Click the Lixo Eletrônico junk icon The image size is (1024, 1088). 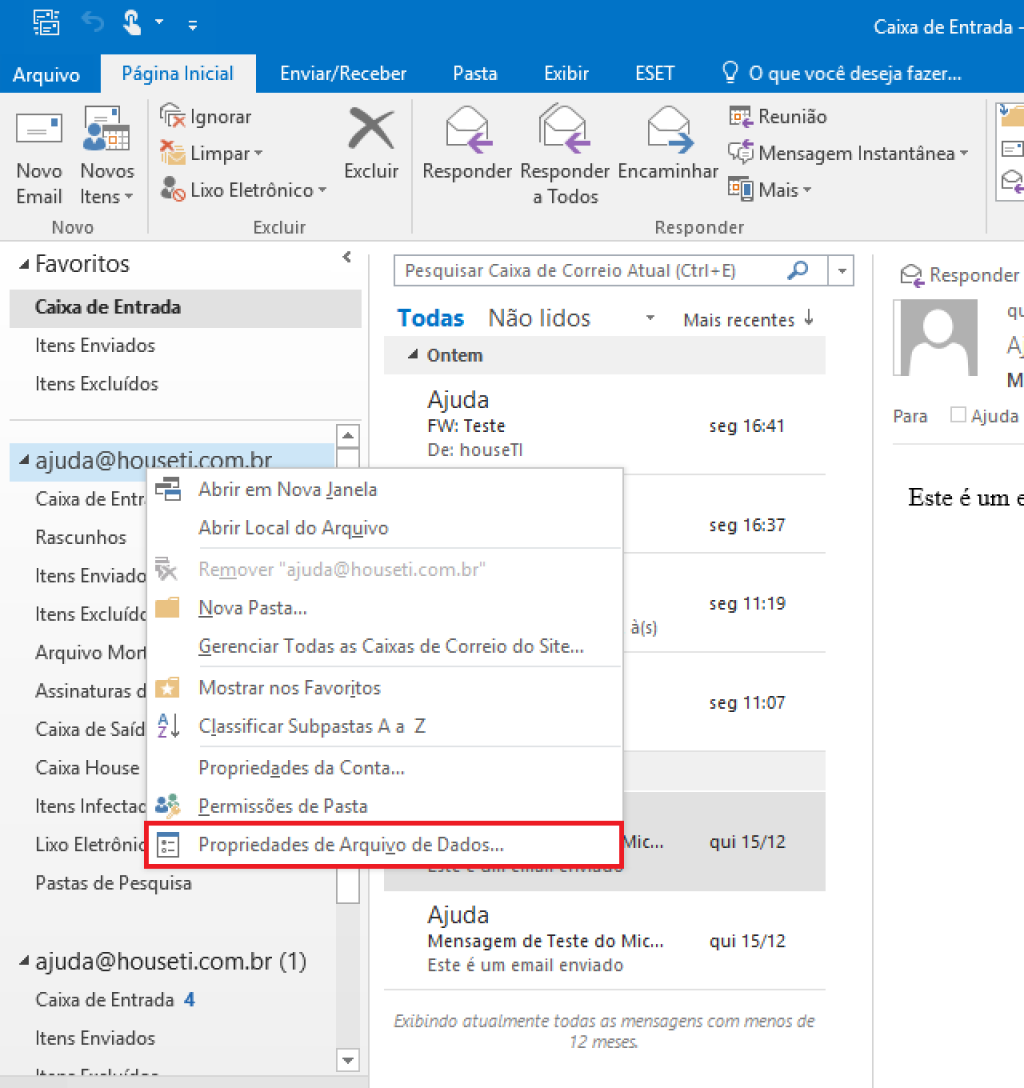(172, 189)
